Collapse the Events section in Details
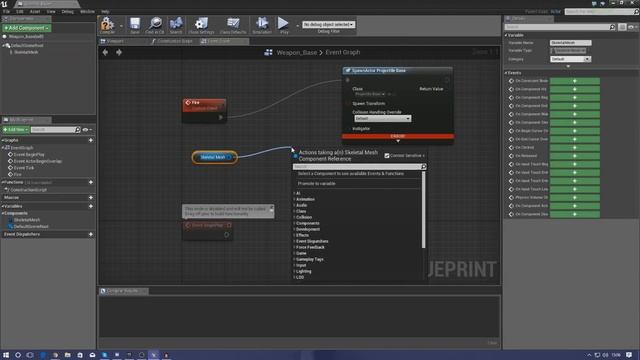Viewport: 640px width, 360px height. click(506, 73)
